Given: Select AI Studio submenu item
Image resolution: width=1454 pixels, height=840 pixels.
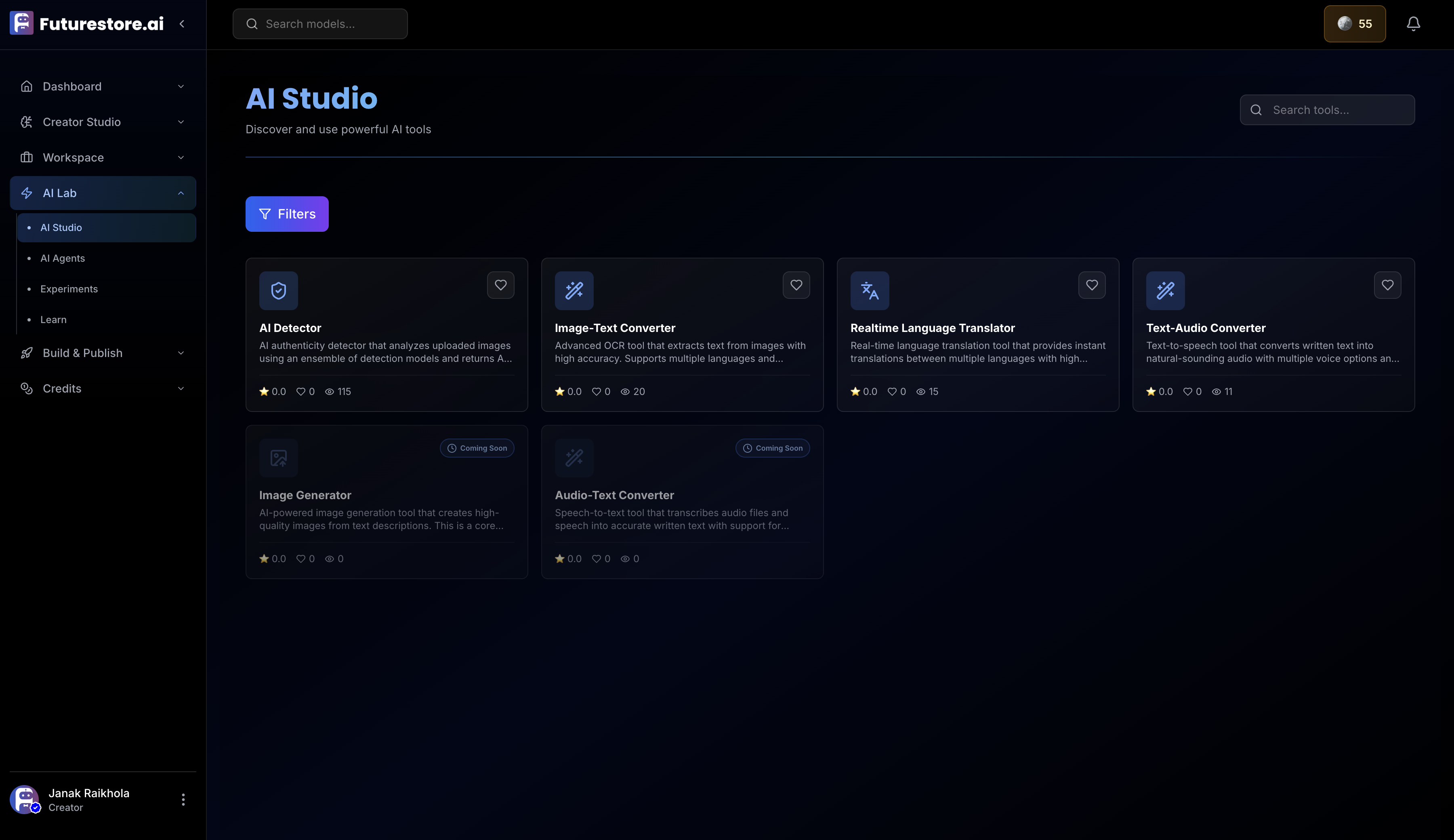Looking at the screenshot, I should [x=106, y=227].
